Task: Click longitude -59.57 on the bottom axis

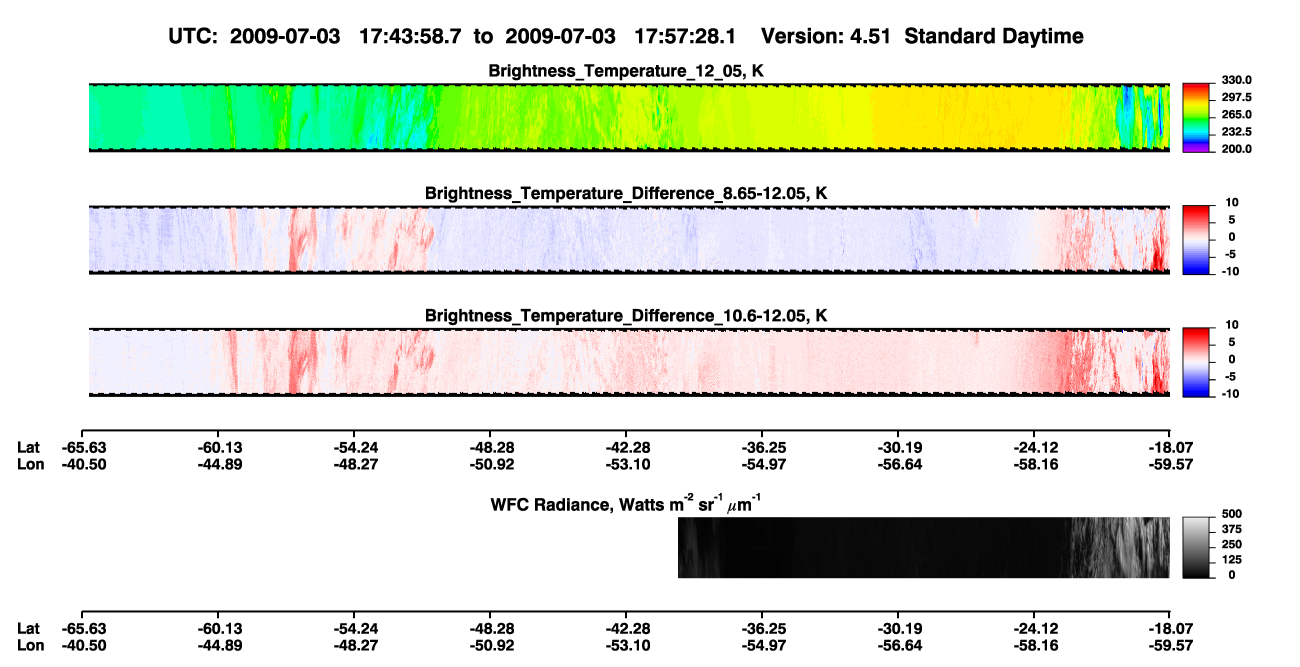Action: coord(1169,644)
